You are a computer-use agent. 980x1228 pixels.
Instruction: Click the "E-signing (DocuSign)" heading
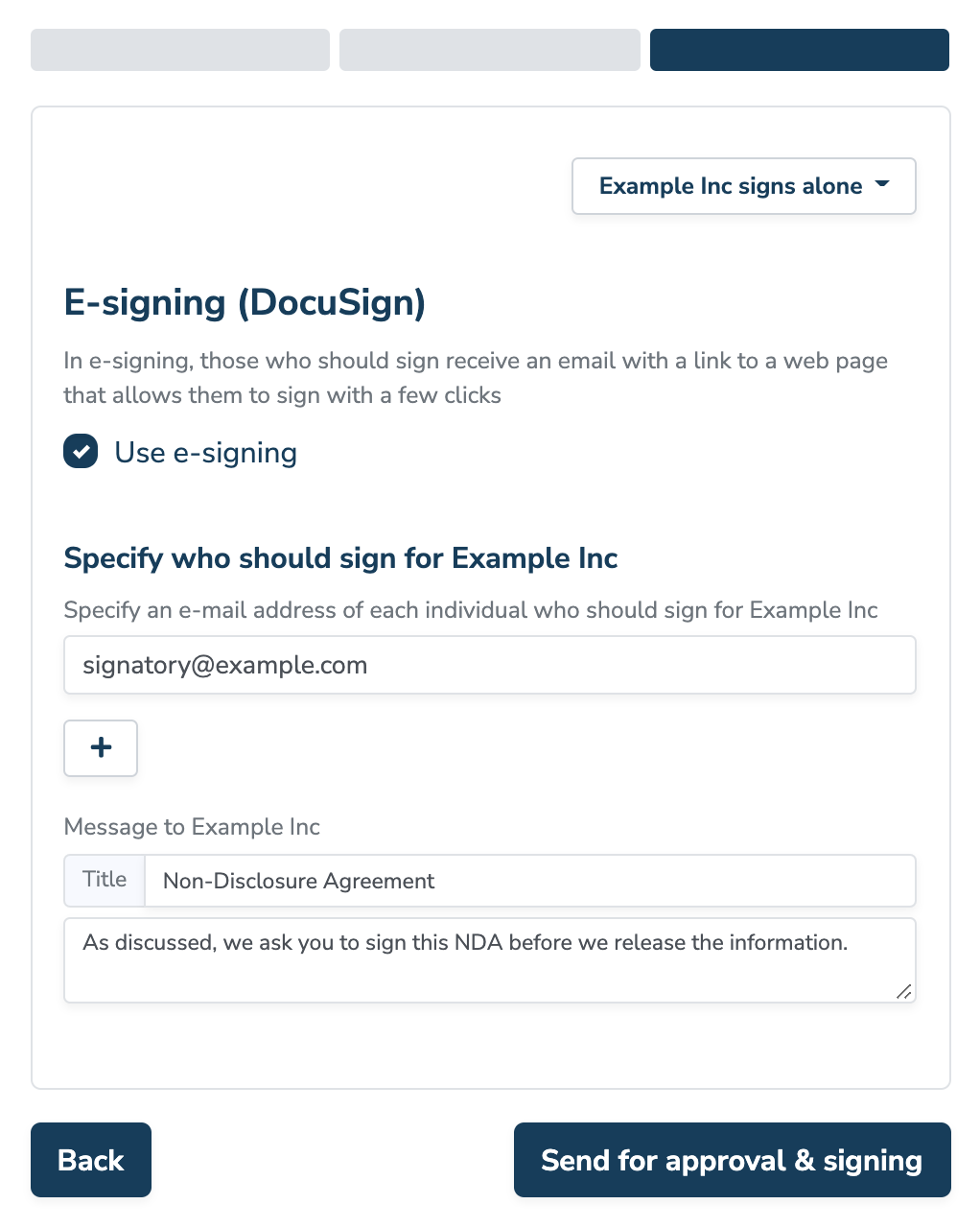pyautogui.click(x=245, y=302)
